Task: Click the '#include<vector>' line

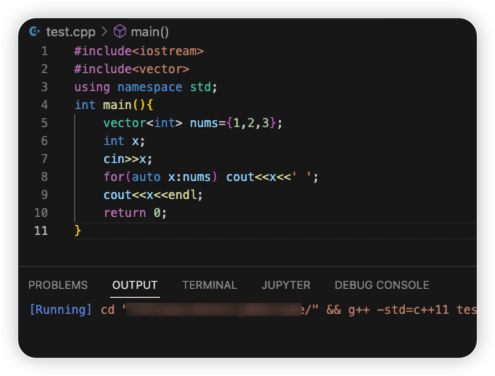Action: pos(132,69)
